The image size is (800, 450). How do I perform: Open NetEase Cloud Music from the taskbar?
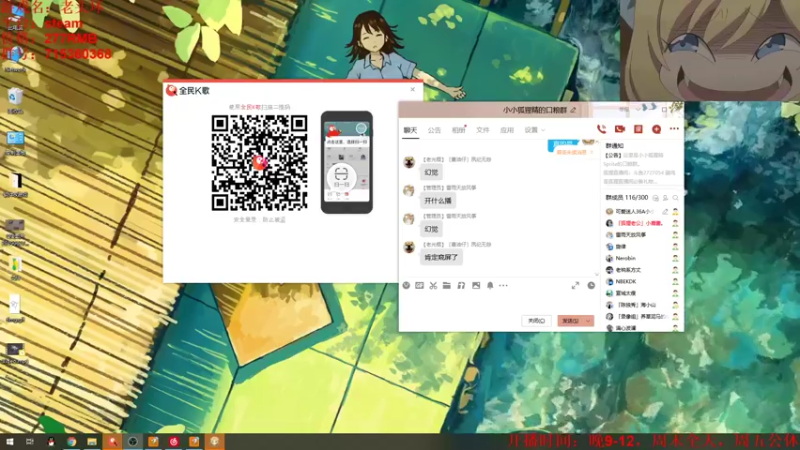(x=173, y=442)
